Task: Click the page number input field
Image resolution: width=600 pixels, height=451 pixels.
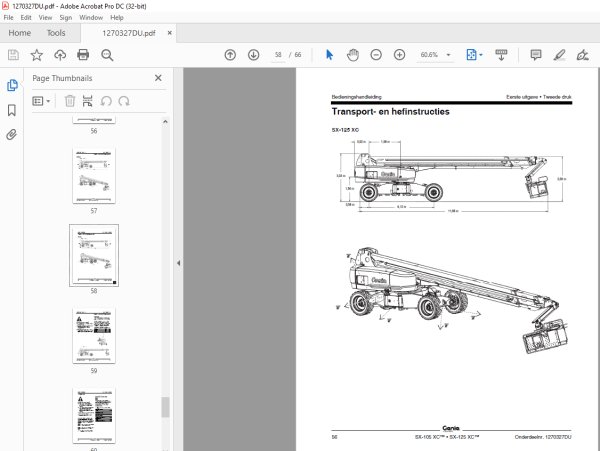Action: point(278,55)
